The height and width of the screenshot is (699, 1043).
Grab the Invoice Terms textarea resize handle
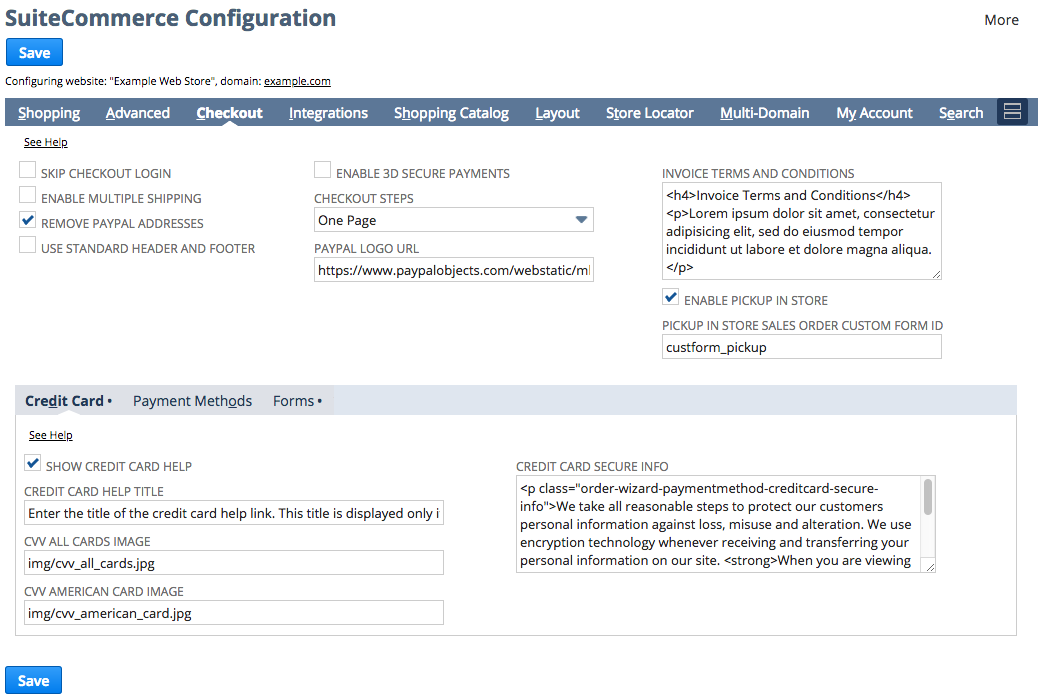pos(936,274)
